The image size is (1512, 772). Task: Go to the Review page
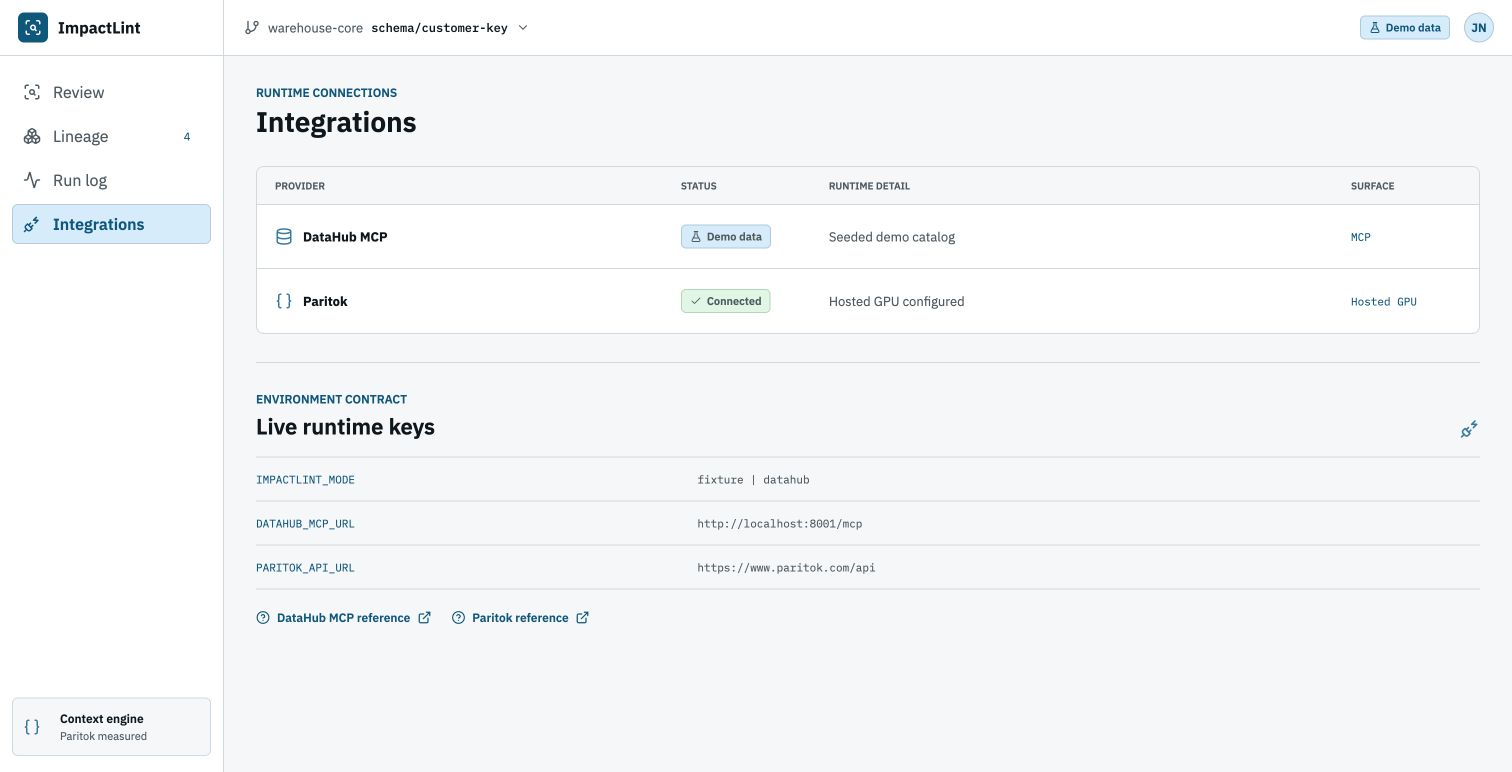tap(111, 92)
